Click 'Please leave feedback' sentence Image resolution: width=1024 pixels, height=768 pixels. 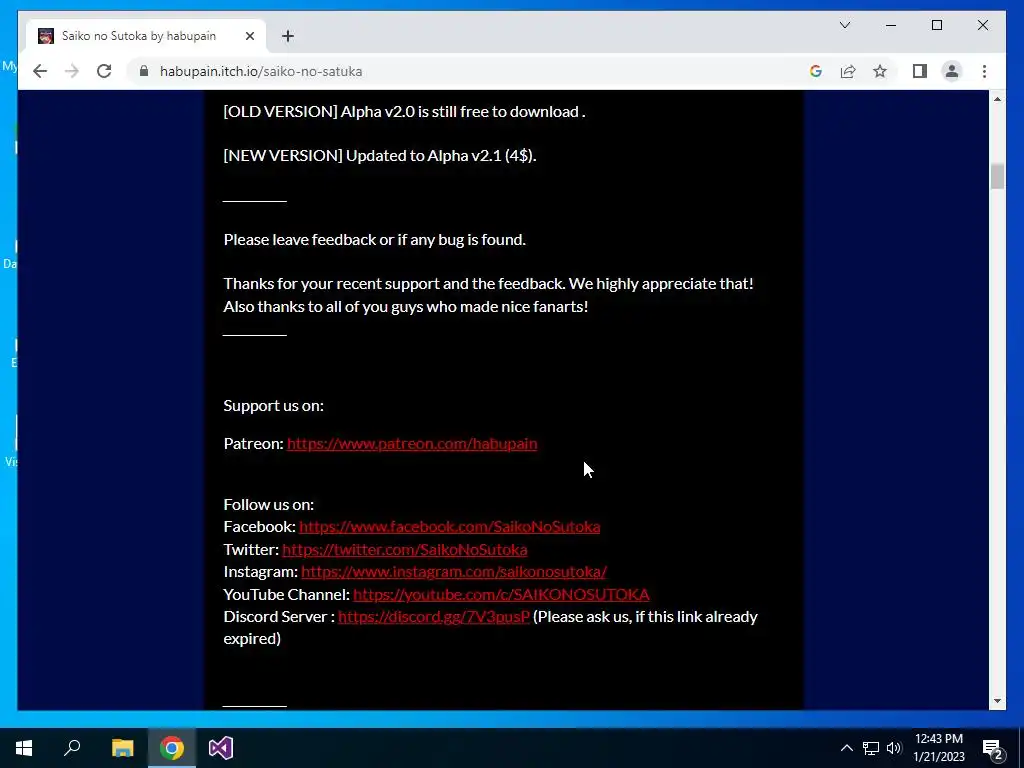click(374, 240)
